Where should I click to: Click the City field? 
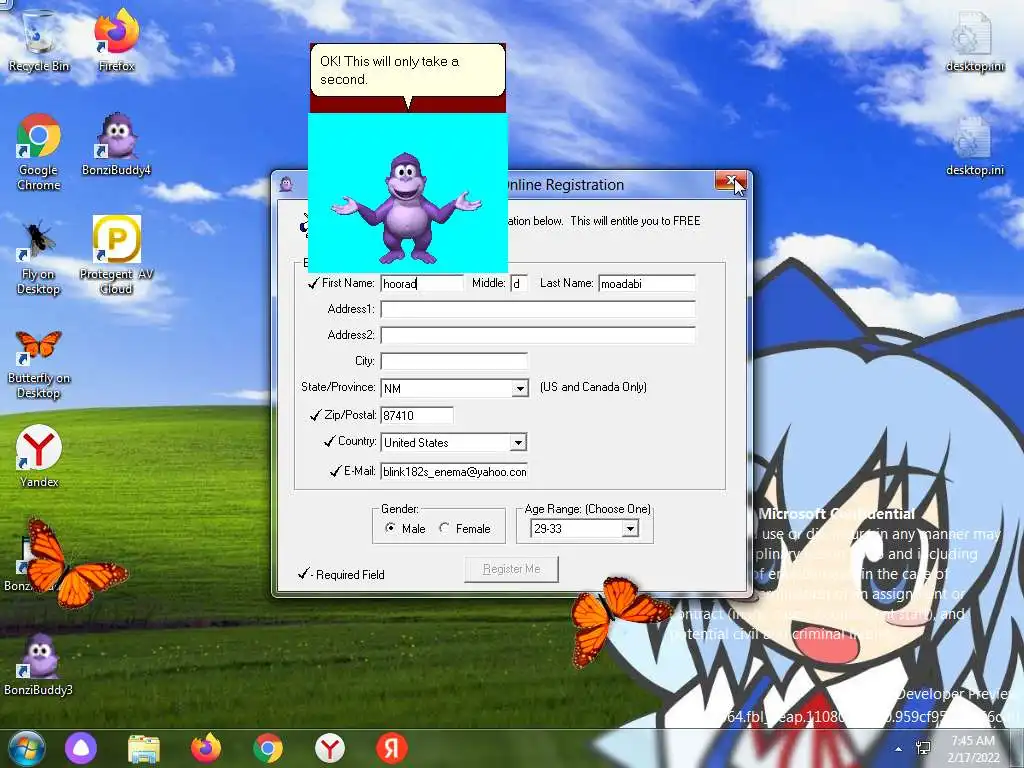click(454, 361)
